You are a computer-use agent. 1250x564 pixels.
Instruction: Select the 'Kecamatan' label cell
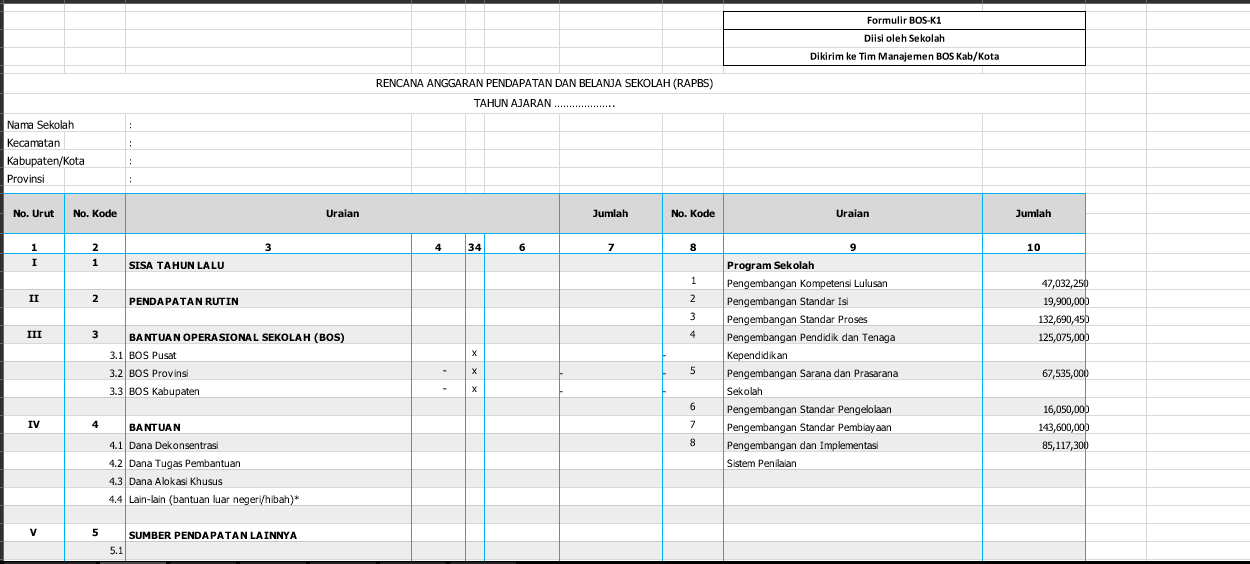[x=34, y=143]
